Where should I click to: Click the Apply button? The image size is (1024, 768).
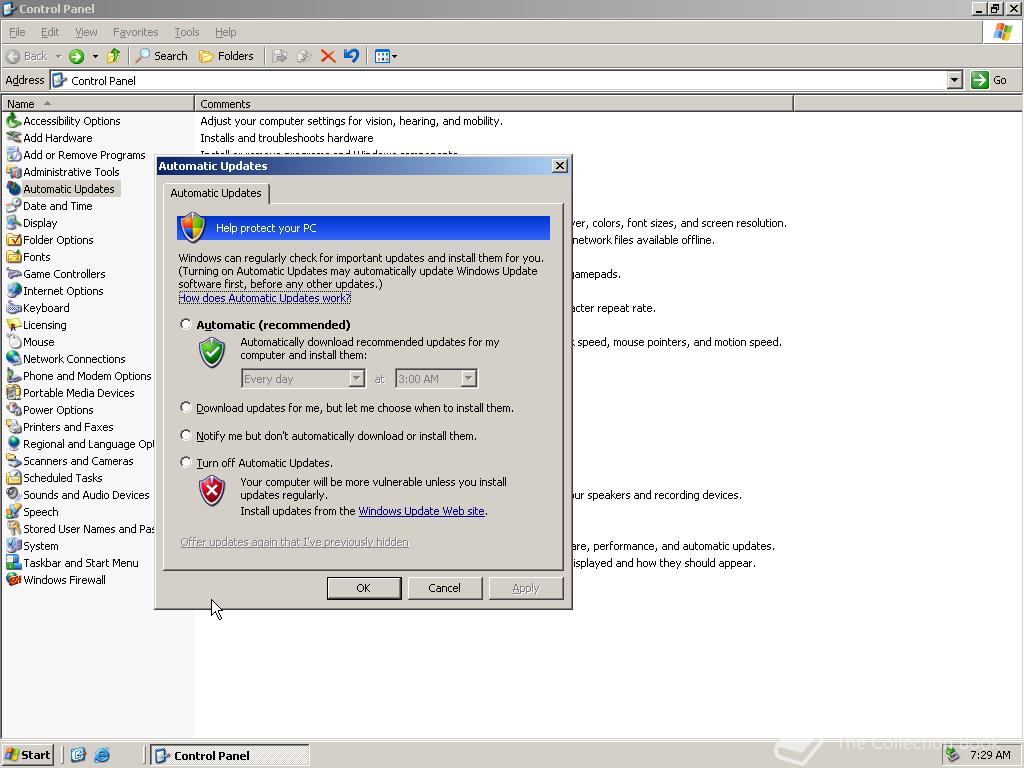(526, 588)
